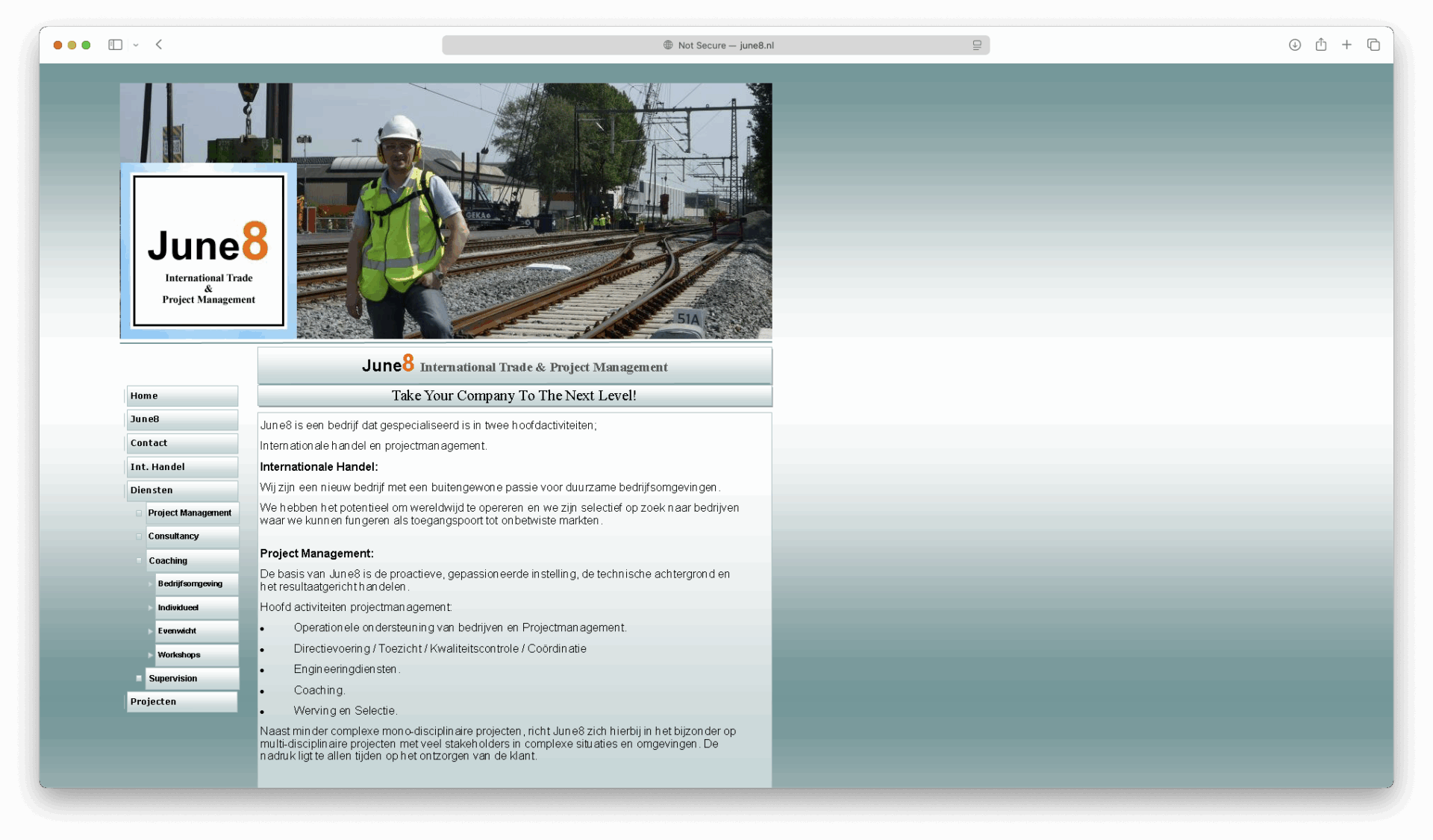Click the 'Coaching.' bullet in the article
The width and height of the screenshot is (1433, 840).
click(x=319, y=691)
